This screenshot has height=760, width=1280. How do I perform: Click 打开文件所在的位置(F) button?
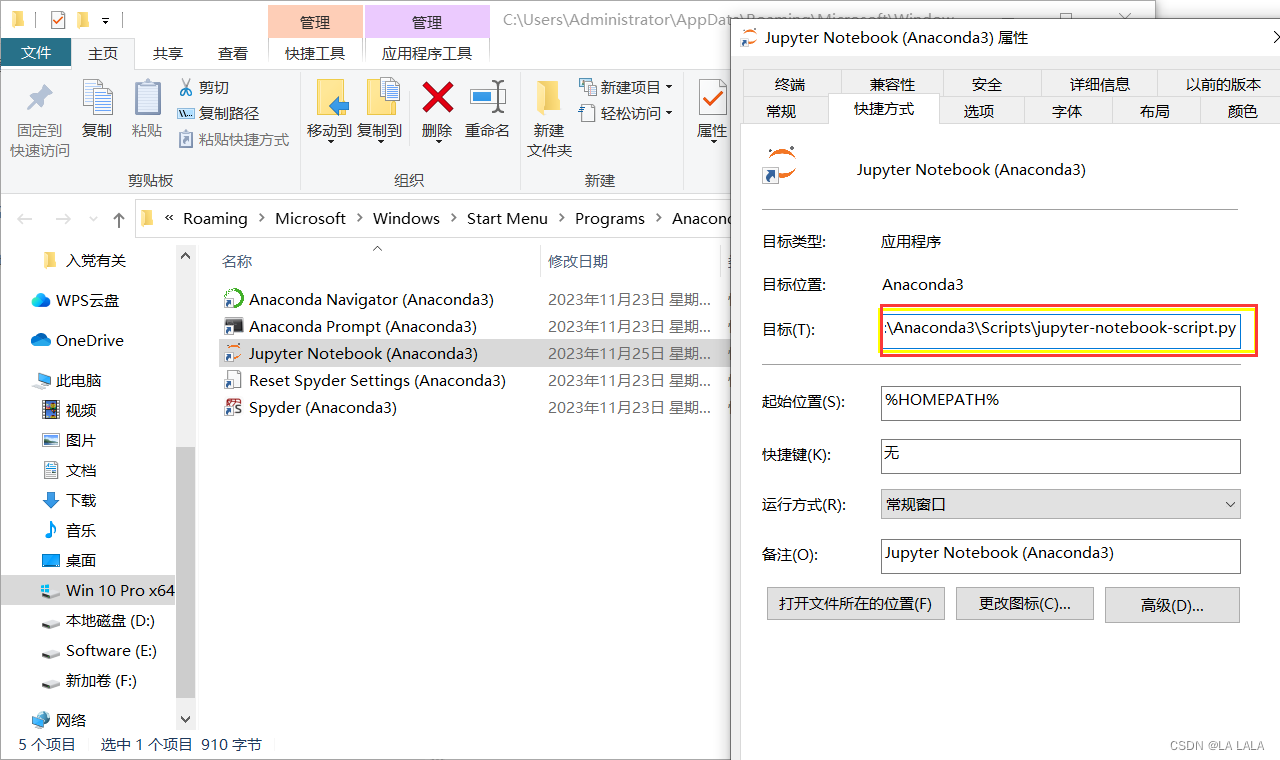coord(855,604)
